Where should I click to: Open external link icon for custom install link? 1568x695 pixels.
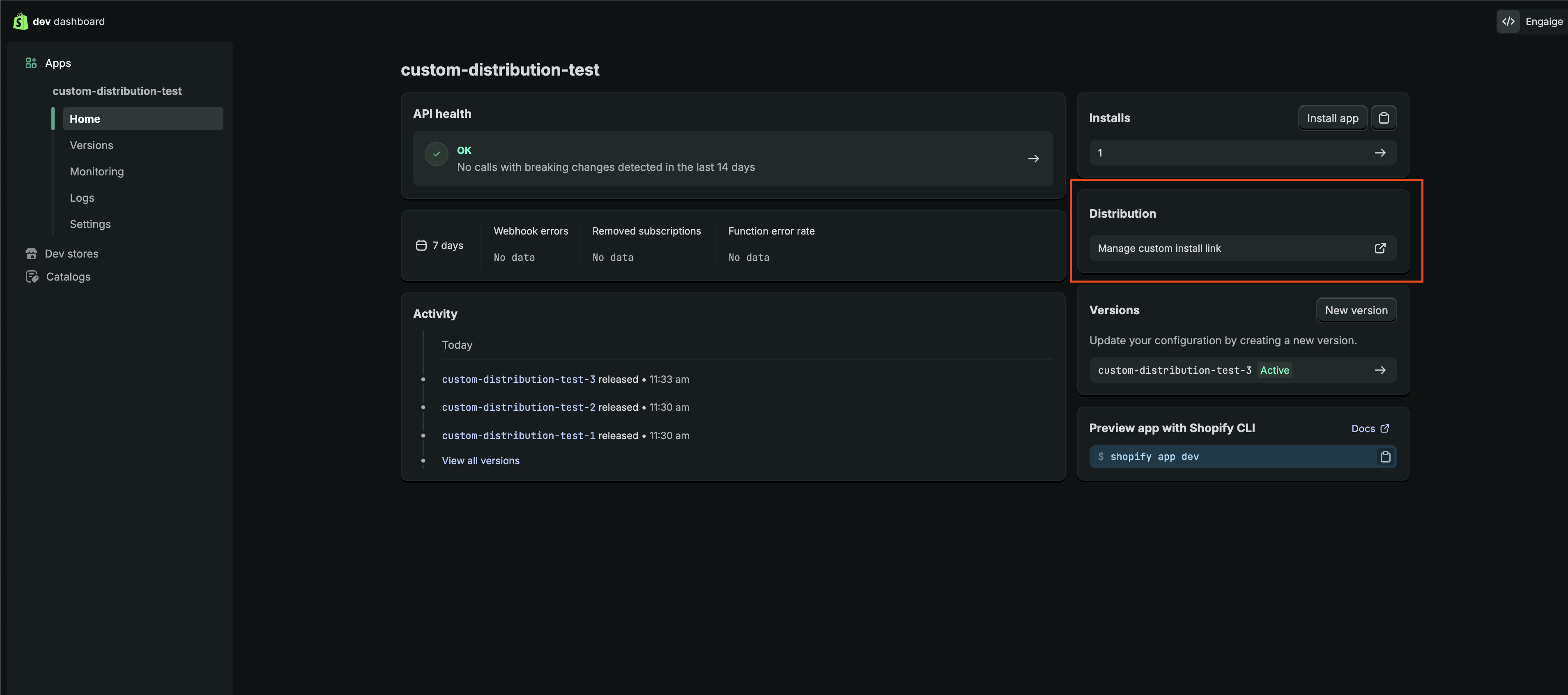pos(1380,248)
